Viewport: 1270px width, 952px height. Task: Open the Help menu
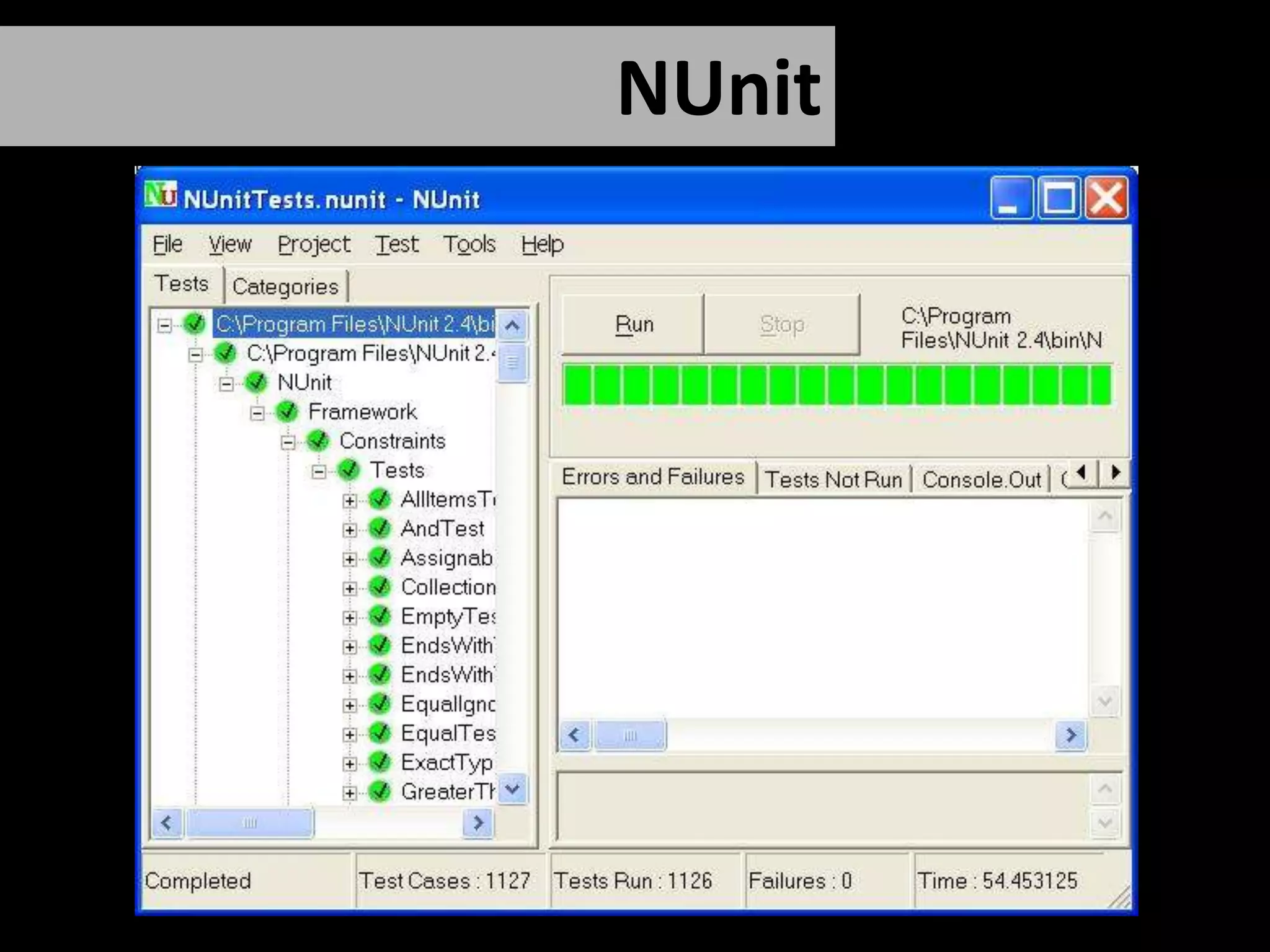pos(543,245)
